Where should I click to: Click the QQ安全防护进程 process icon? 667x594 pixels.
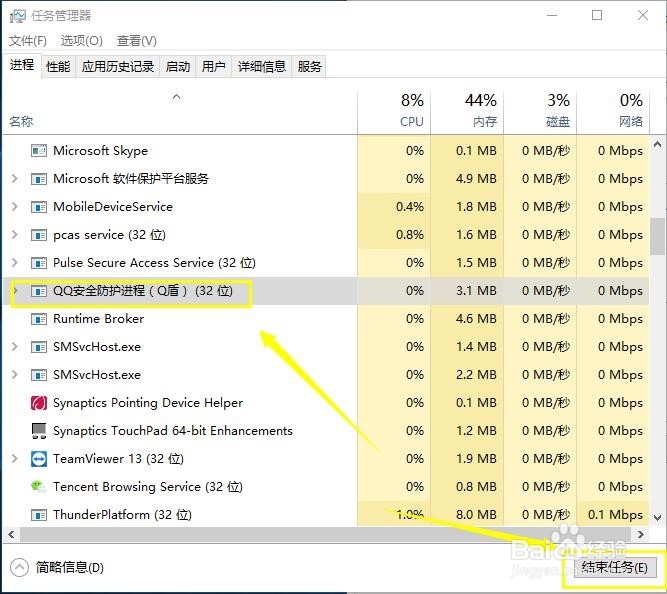pos(39,291)
